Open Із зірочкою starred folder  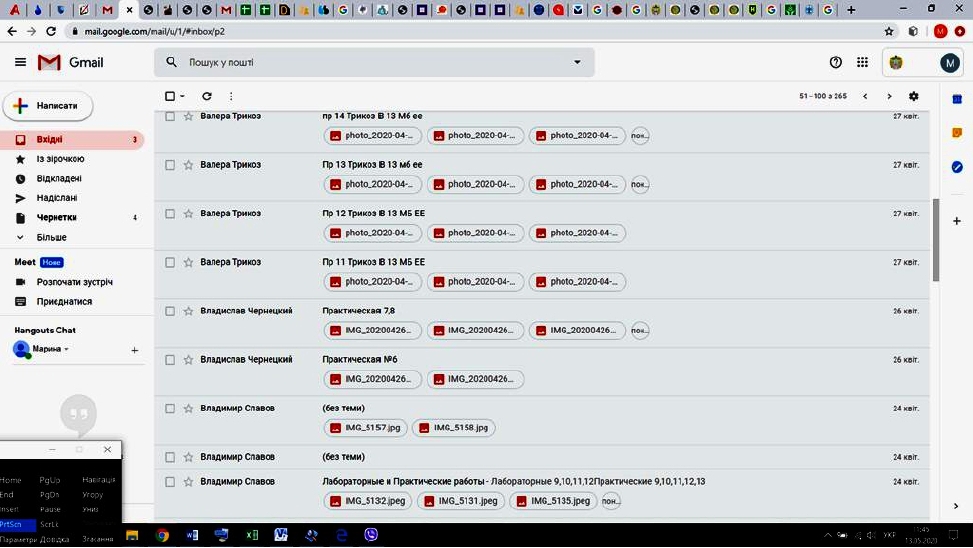(x=60, y=159)
